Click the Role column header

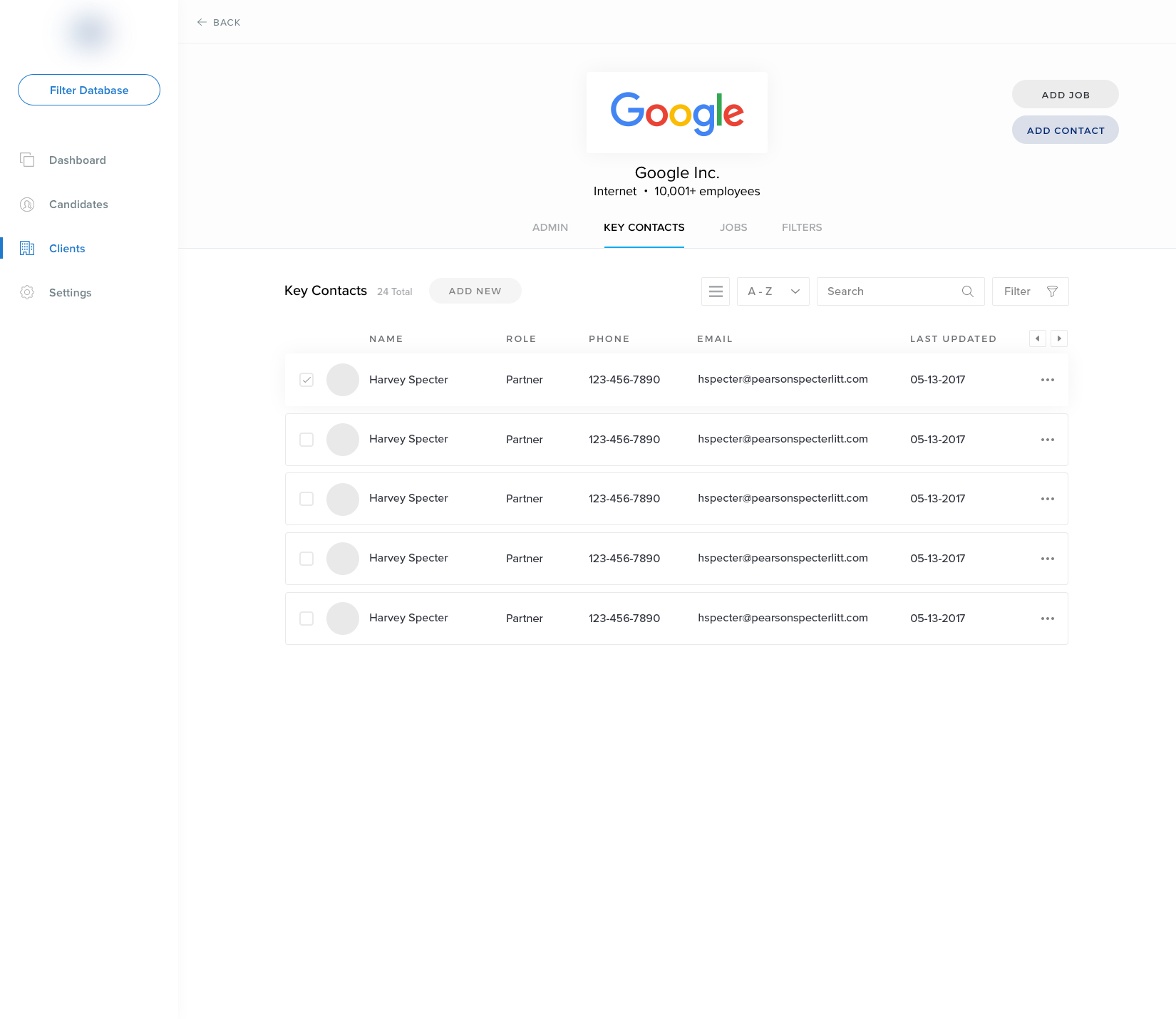[521, 338]
